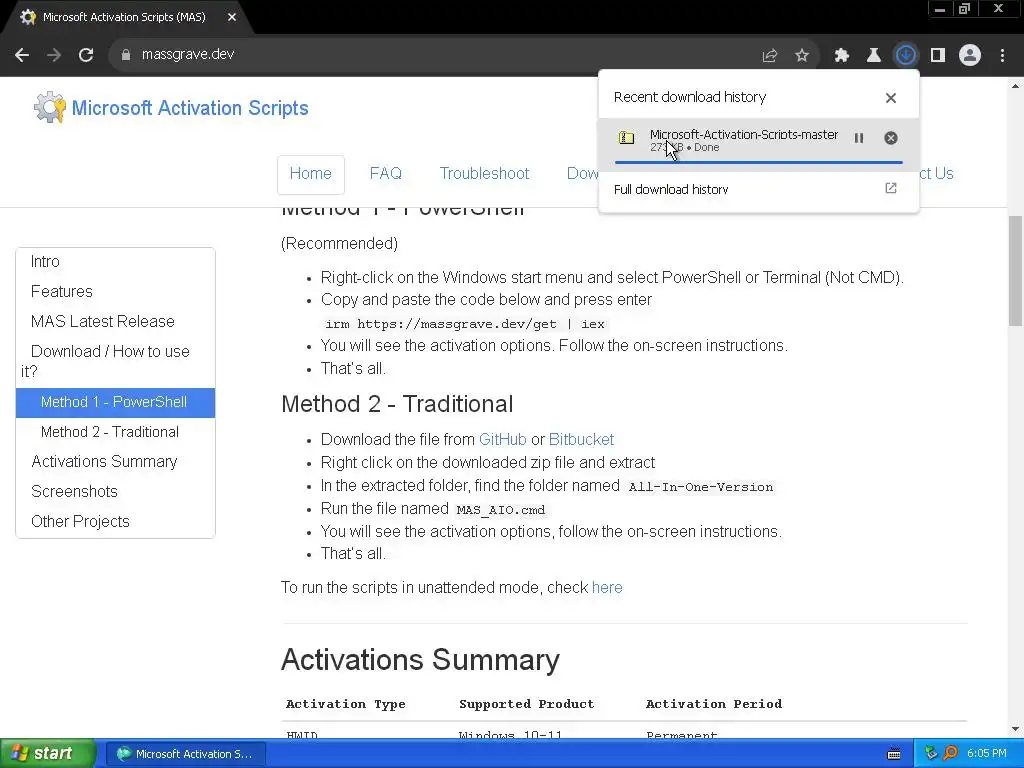
Task: Go back to the previous page
Action: tap(22, 55)
